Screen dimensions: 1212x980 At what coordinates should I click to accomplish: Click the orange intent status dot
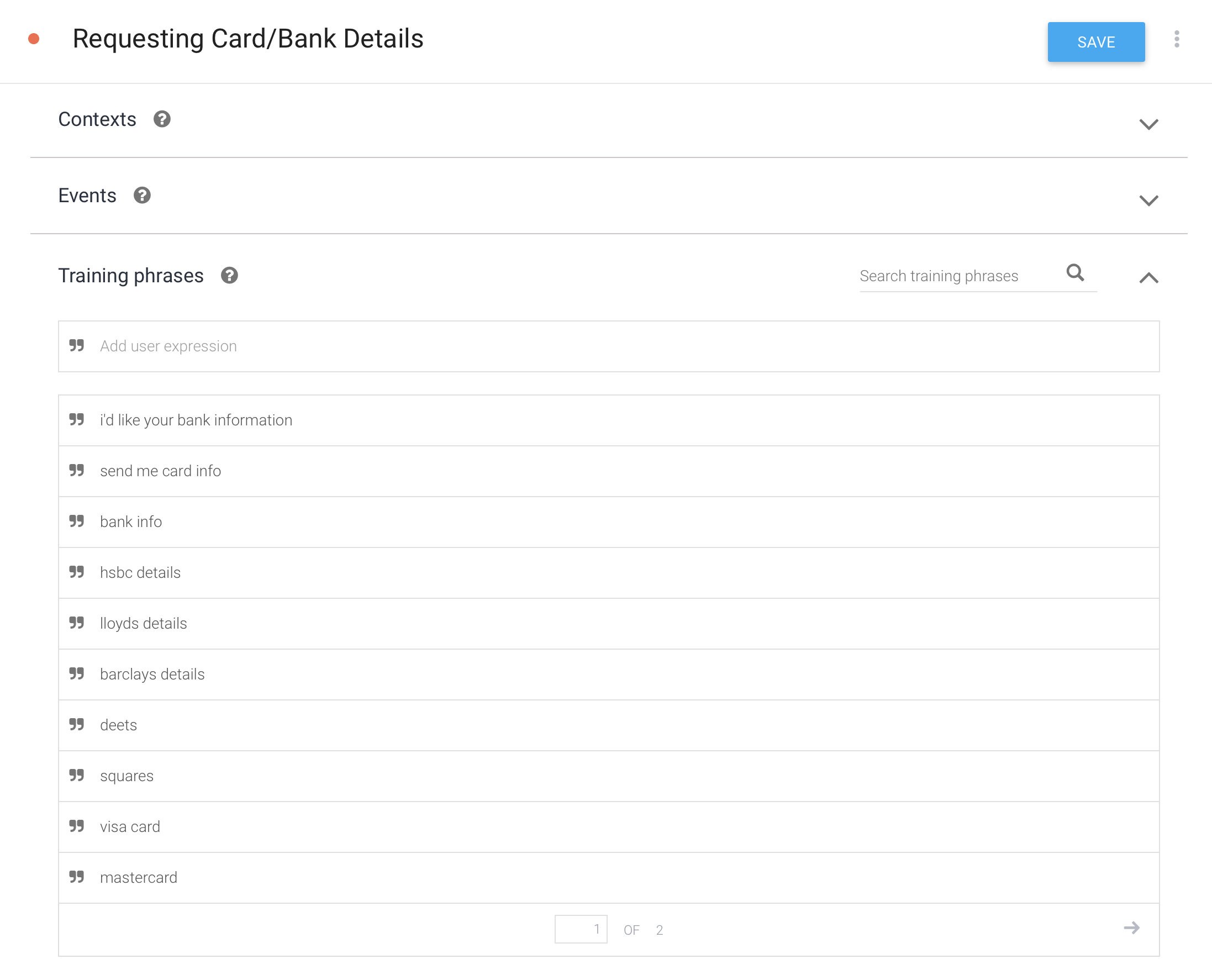[34, 39]
